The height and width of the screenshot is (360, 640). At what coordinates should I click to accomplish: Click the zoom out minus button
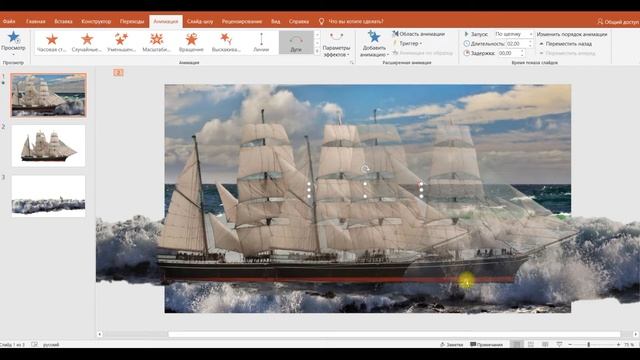570,344
